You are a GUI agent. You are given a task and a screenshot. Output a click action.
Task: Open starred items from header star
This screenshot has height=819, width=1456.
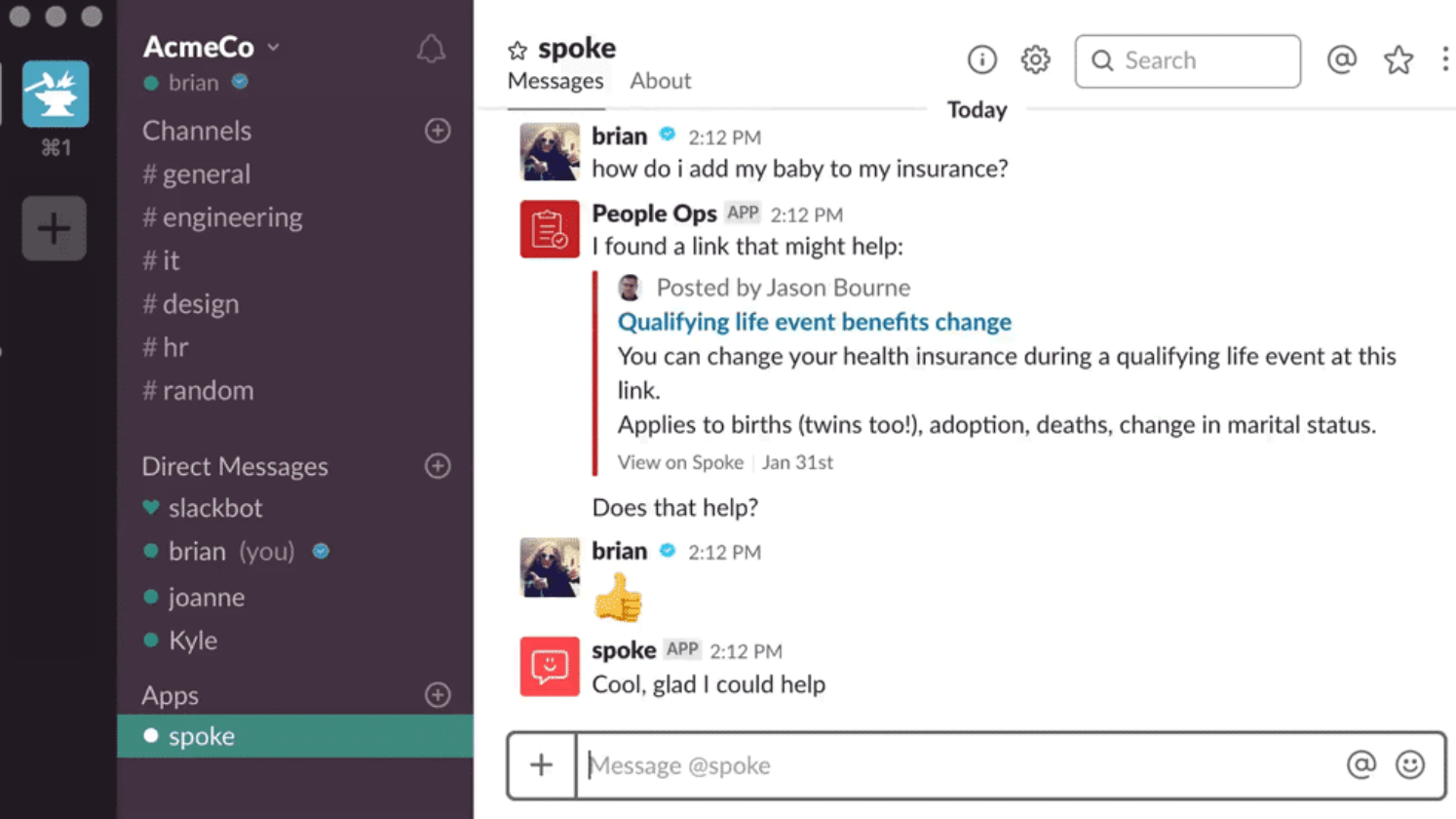click(1399, 60)
